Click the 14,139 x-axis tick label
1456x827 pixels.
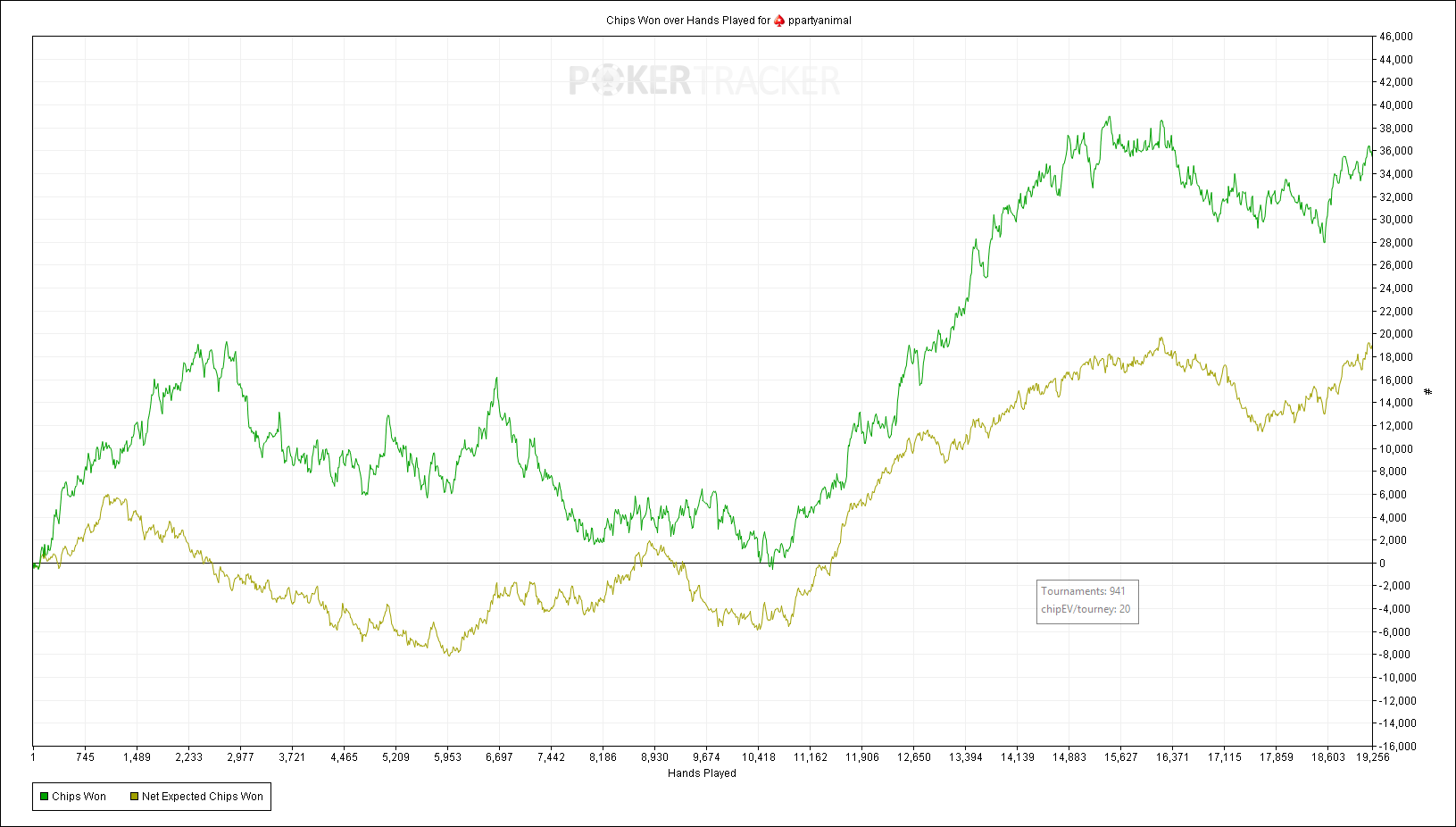(x=1018, y=757)
